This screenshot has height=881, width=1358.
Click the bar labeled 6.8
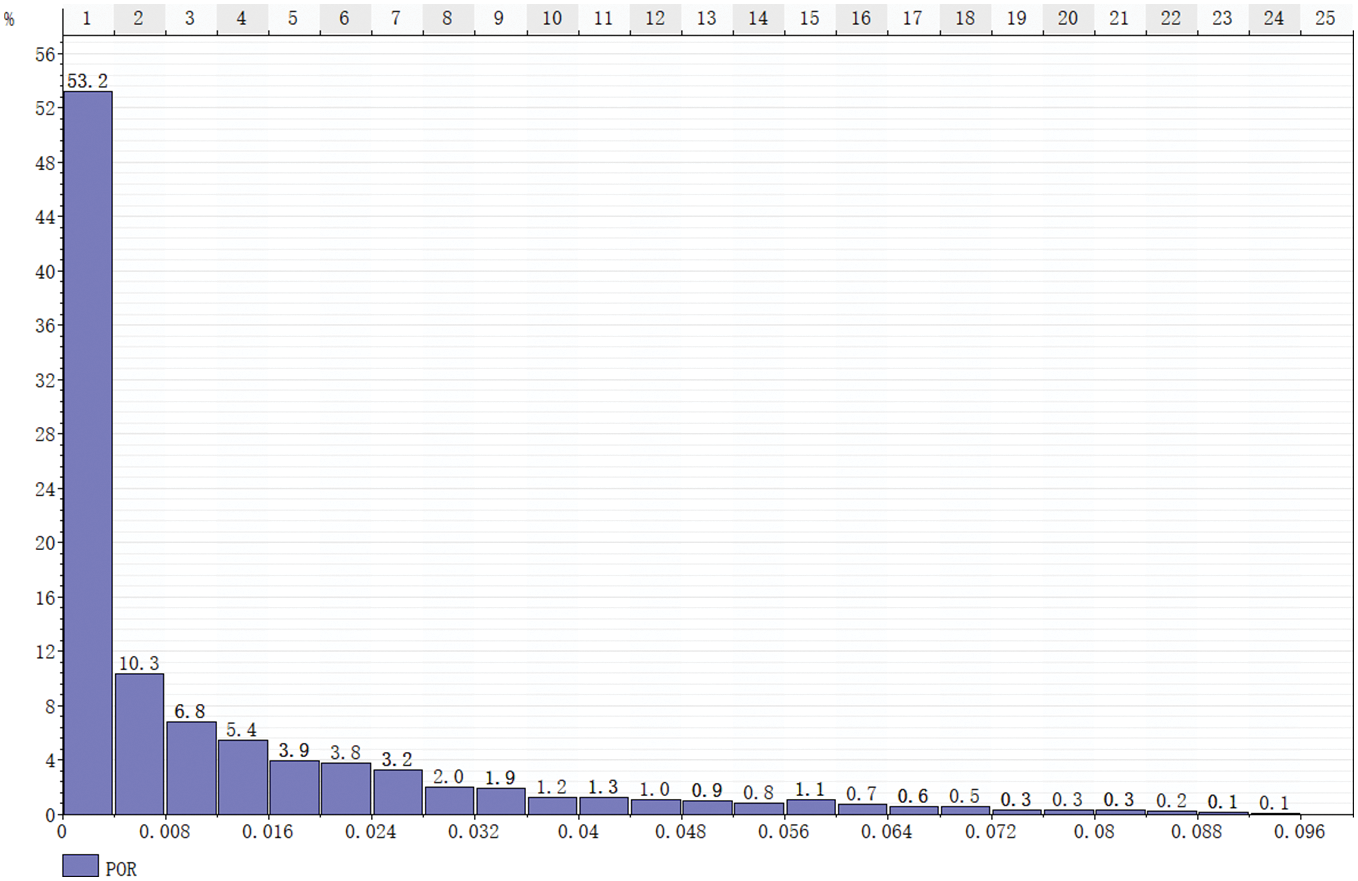[191, 768]
